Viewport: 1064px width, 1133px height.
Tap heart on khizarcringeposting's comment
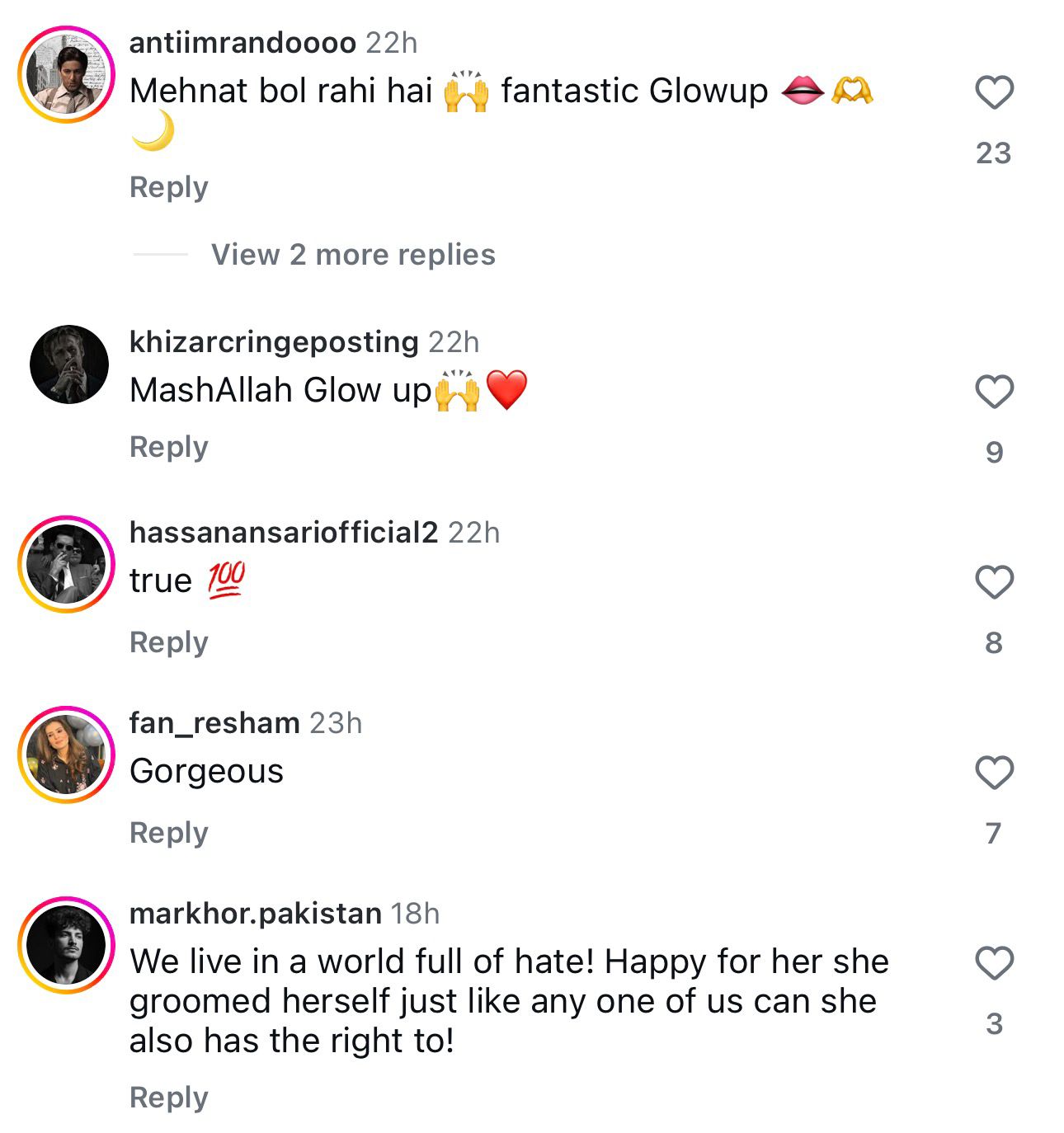[x=994, y=392]
